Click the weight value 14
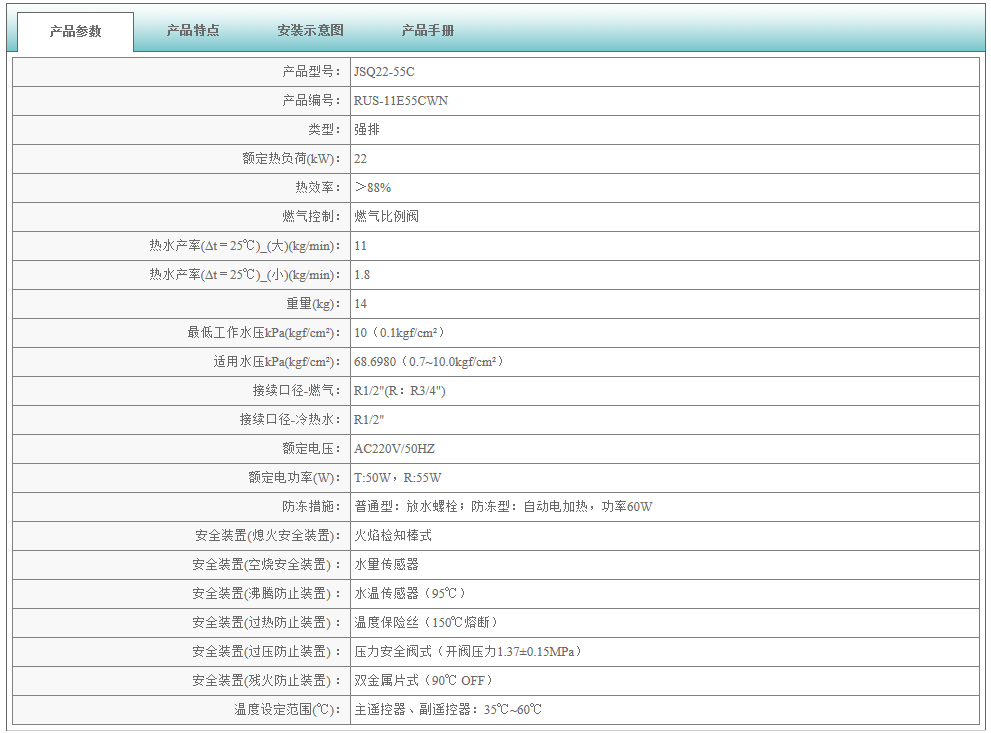 tap(360, 304)
